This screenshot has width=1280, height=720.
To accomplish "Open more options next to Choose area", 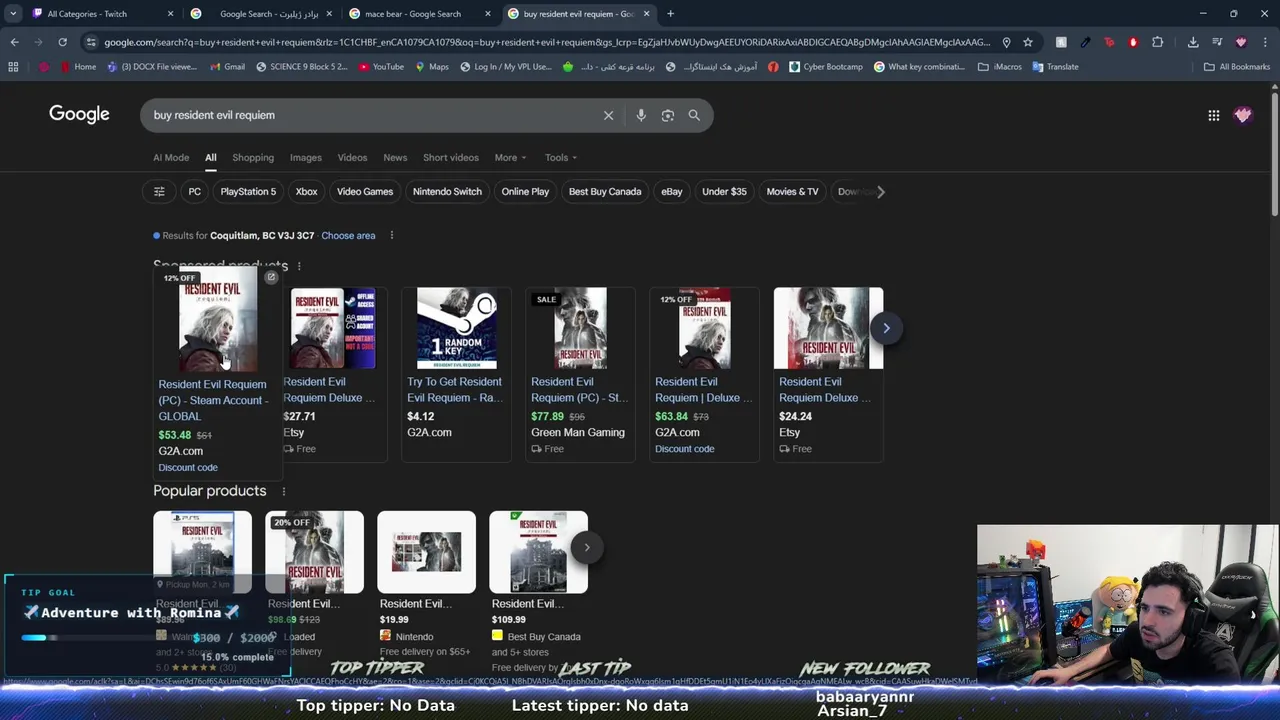I will click(392, 235).
